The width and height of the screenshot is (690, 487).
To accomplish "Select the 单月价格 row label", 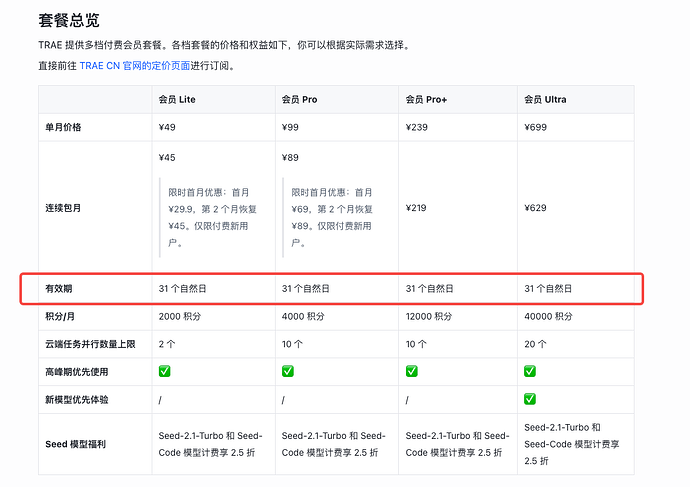I will click(63, 127).
